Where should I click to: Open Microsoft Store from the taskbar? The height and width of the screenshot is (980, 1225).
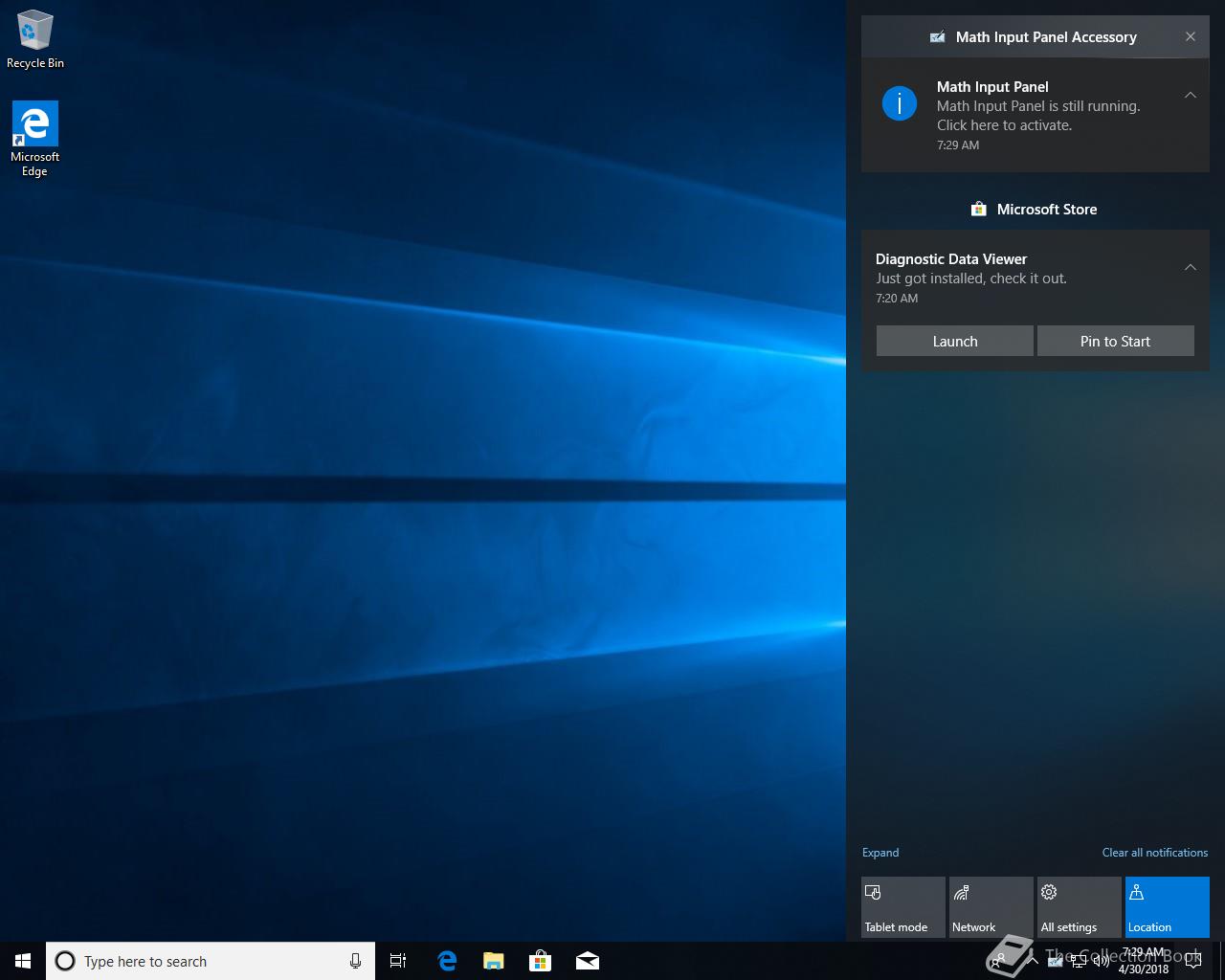[541, 961]
